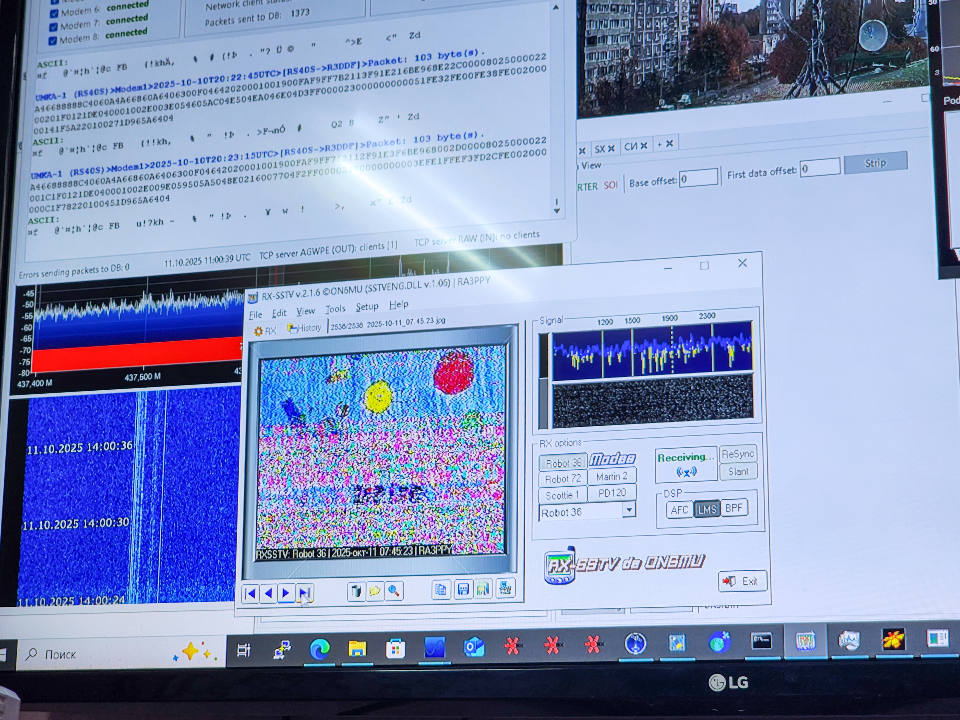Toggle the Modem 6 checkbox
The width and height of the screenshot is (960, 720).
click(54, 13)
